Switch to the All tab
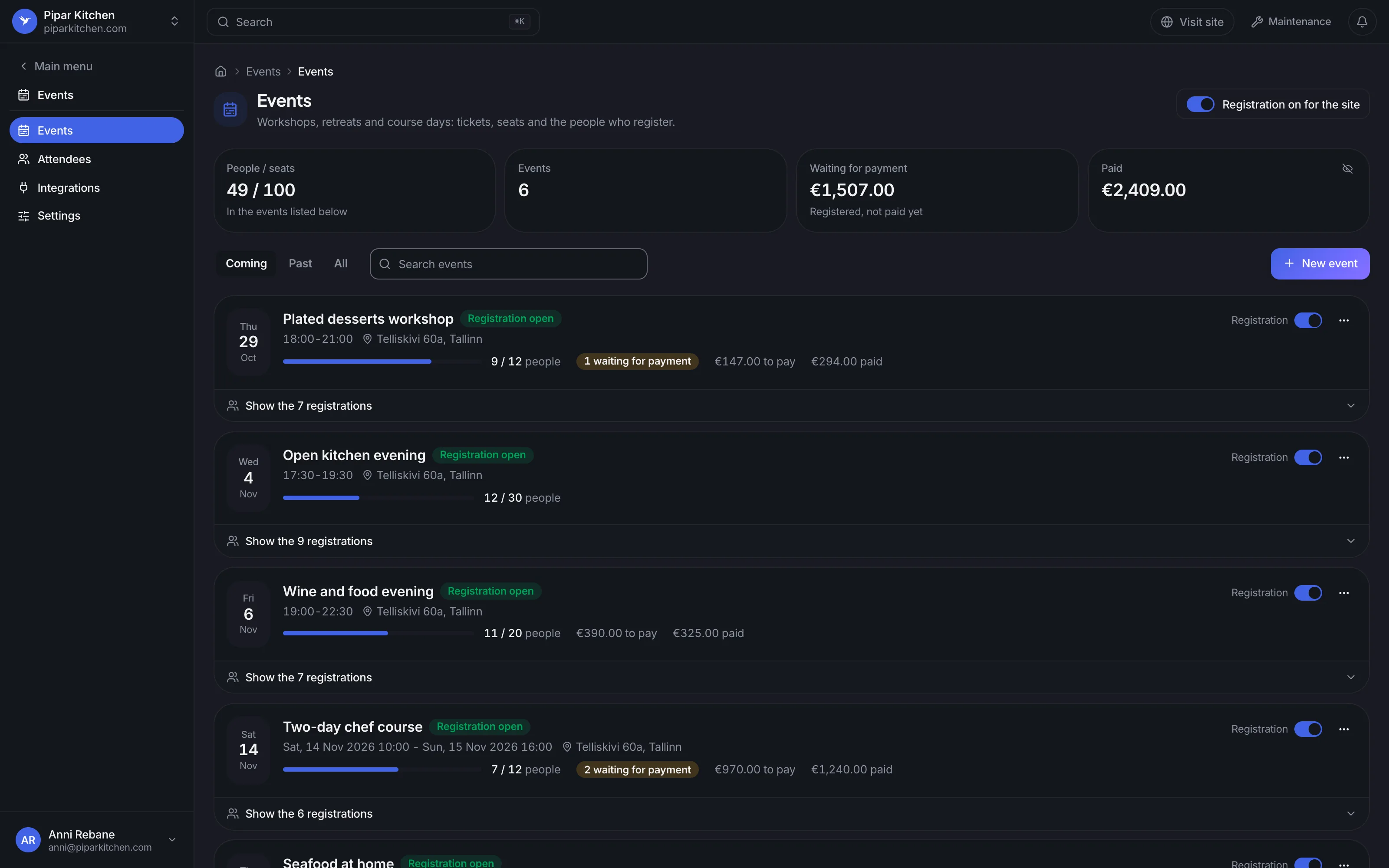 click(341, 263)
